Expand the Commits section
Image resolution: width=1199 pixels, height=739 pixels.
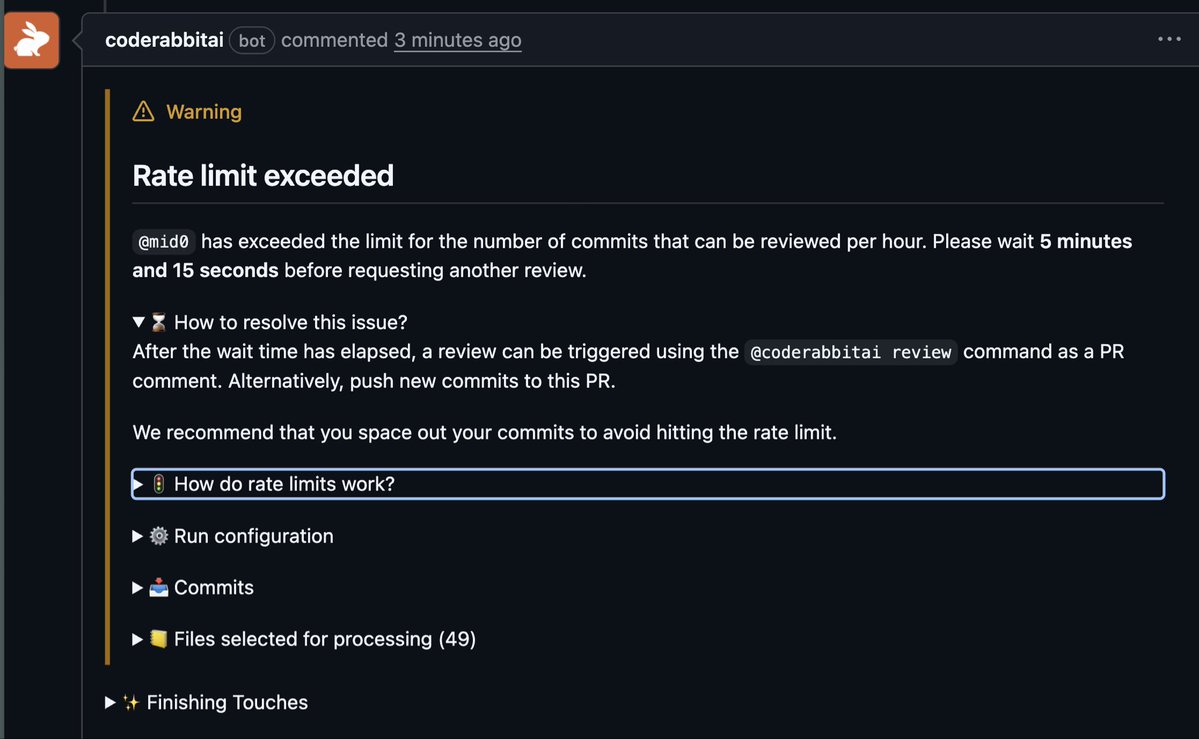coord(213,588)
